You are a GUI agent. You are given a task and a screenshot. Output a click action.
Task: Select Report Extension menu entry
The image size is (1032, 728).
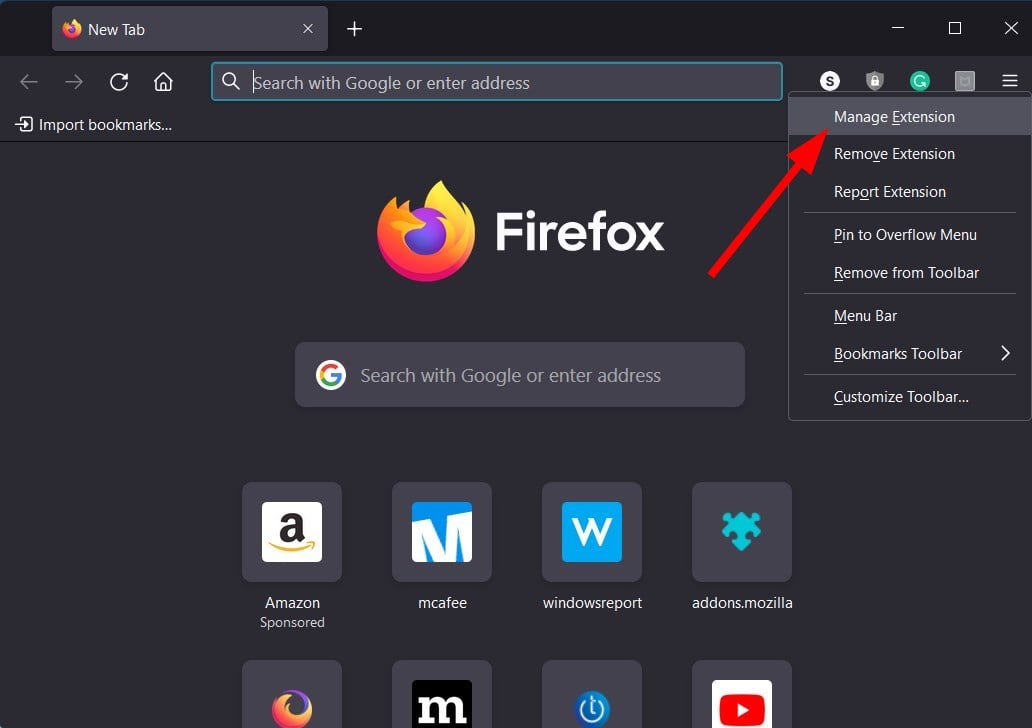tap(910, 192)
